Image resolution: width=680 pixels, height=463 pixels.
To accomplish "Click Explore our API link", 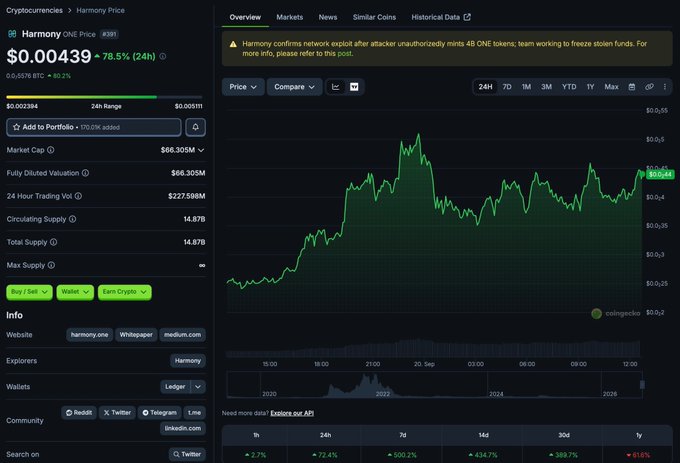I will pos(292,413).
